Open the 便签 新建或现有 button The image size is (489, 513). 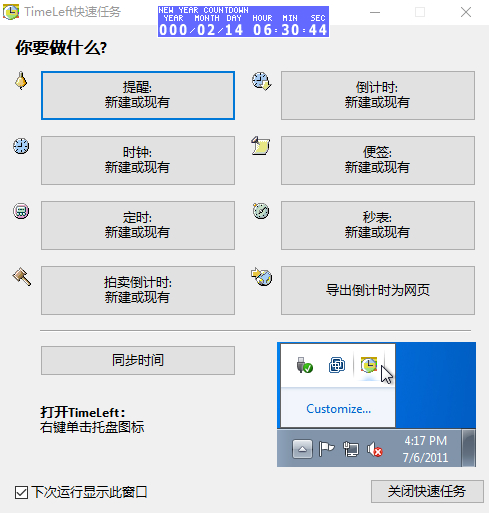tap(378, 160)
